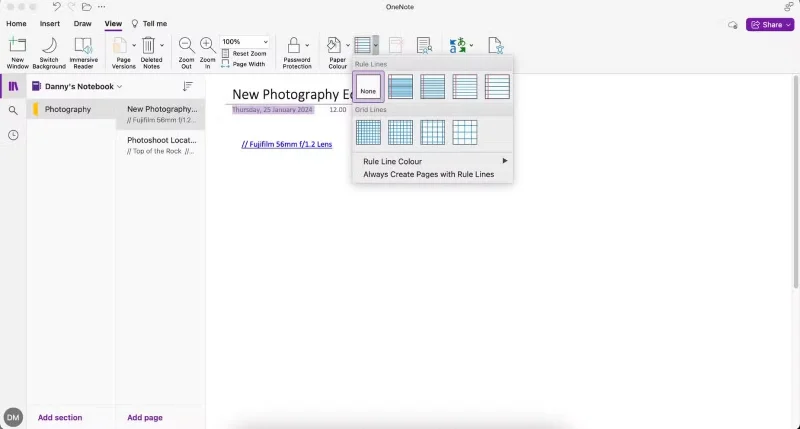Screen dimensions: 800x429
Task: Click the sort pages icon
Action: click(188, 86)
